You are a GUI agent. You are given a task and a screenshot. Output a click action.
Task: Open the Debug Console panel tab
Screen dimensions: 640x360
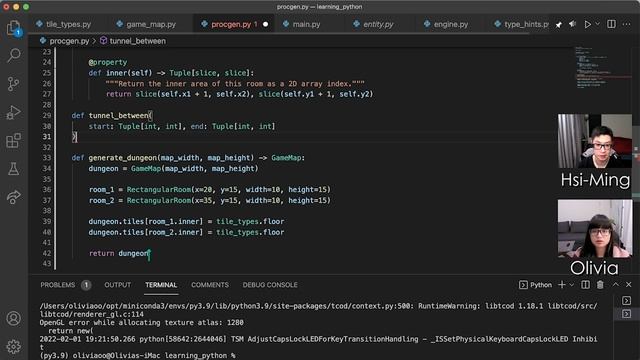(x=270, y=285)
